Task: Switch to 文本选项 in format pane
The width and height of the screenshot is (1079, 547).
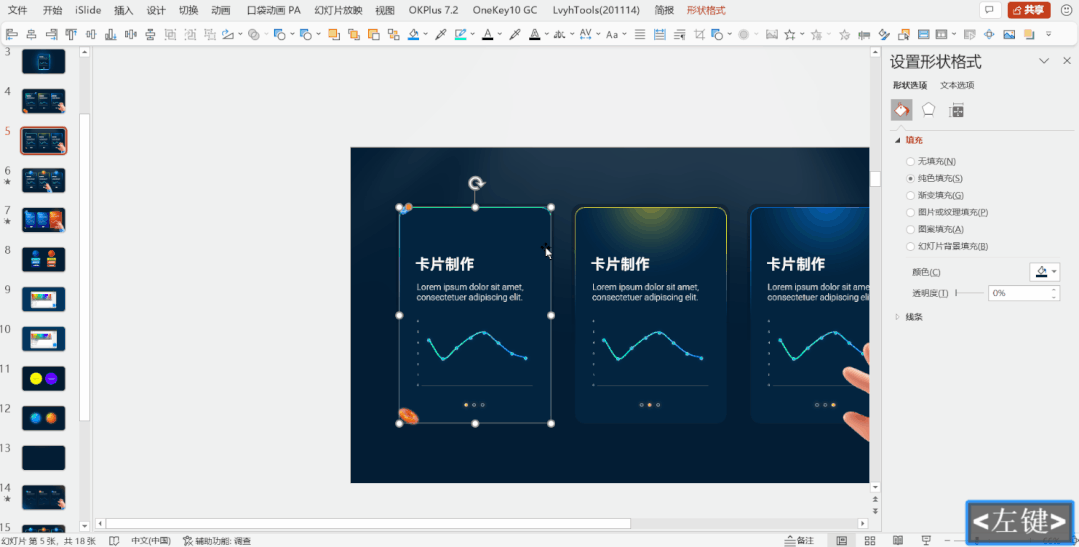Action: click(957, 85)
